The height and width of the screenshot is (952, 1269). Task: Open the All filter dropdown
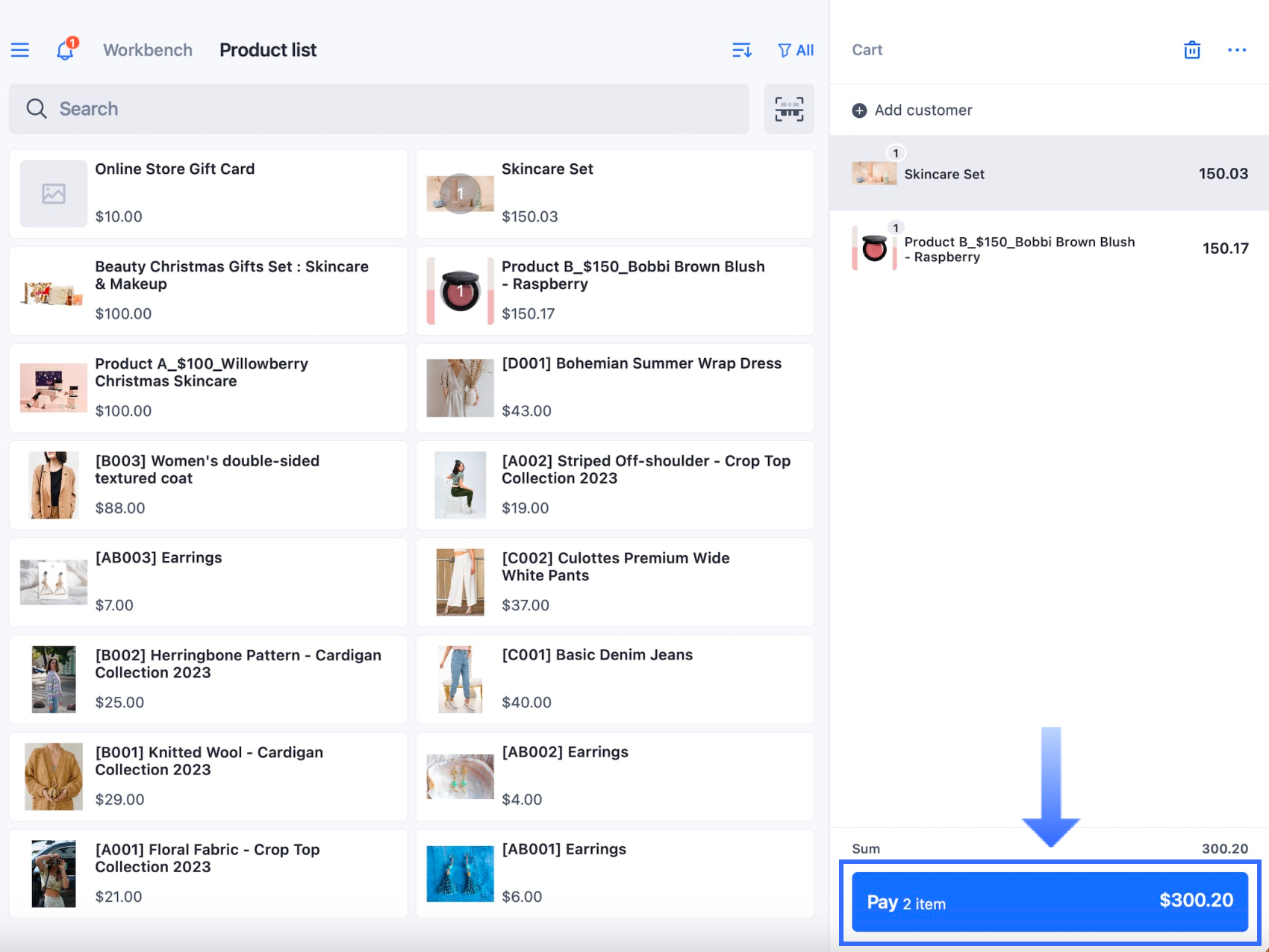[796, 50]
